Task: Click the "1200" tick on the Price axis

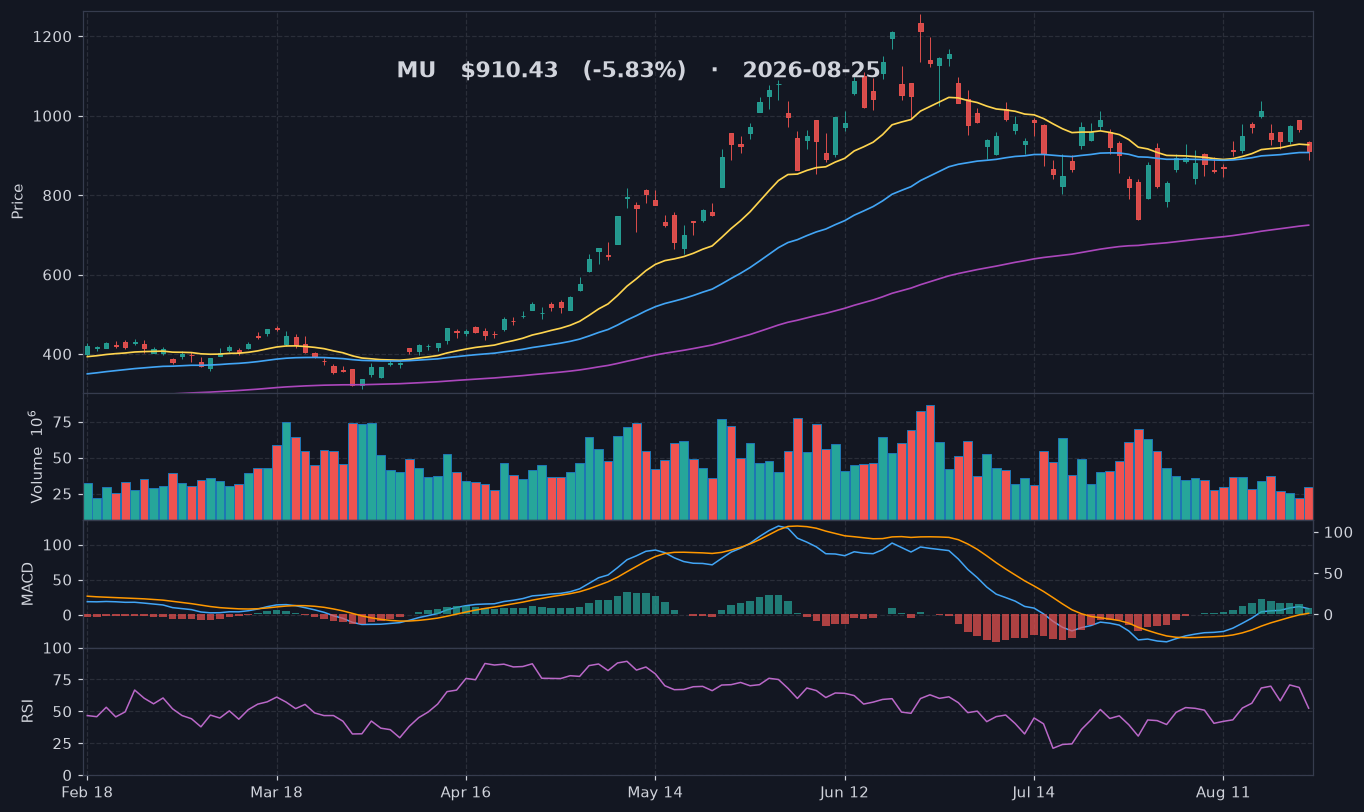Action: tap(53, 37)
